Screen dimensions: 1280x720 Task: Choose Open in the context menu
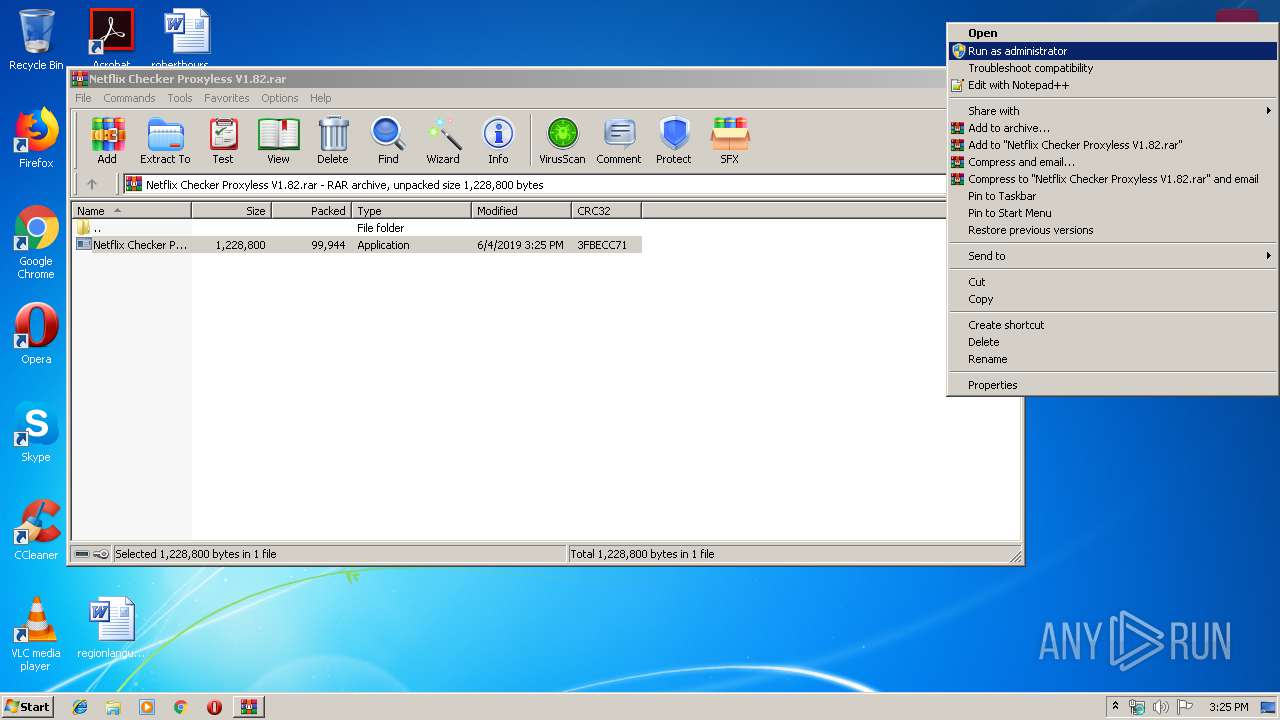[x=1112, y=33]
